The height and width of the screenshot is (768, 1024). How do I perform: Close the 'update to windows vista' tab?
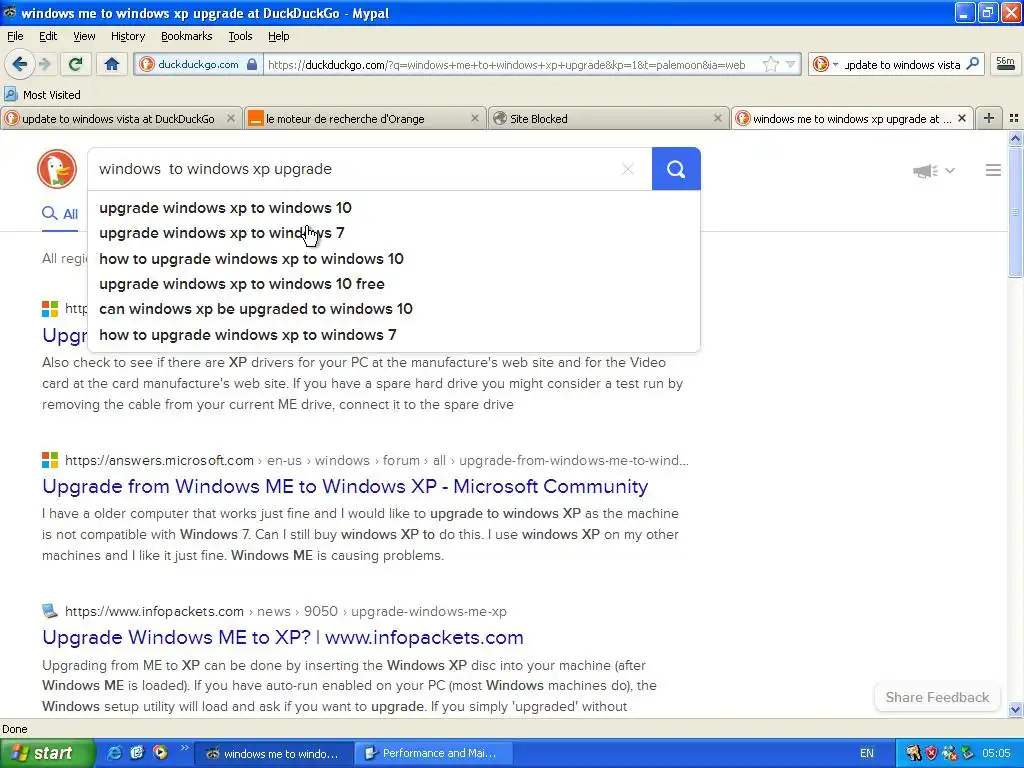(x=231, y=118)
